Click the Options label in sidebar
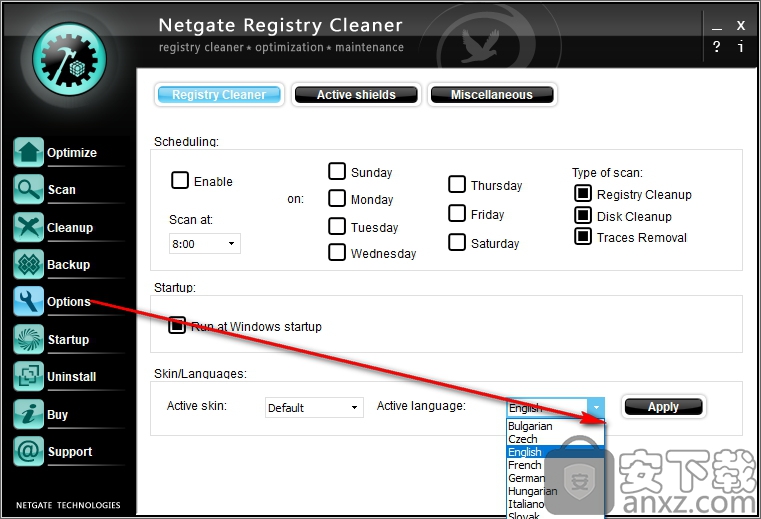The height and width of the screenshot is (519, 761). [69, 301]
